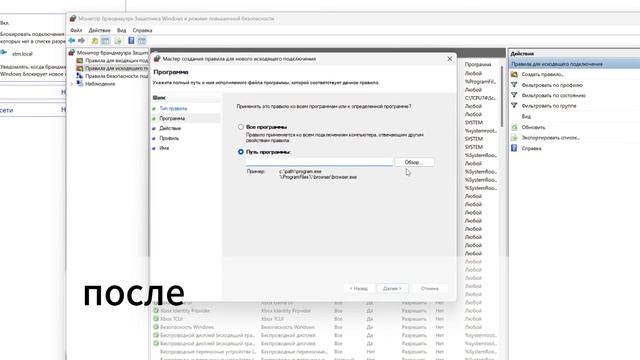Click Фильтровать по группе action
Screen dimensions: 640x360
pos(544,106)
